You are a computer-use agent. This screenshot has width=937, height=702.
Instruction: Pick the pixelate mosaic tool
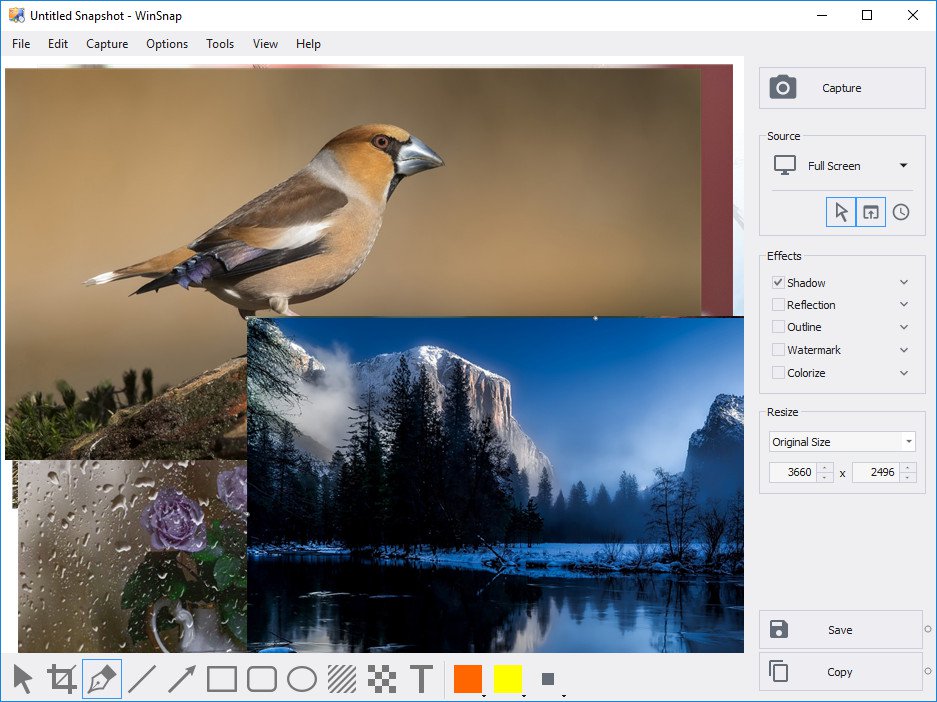click(381, 677)
